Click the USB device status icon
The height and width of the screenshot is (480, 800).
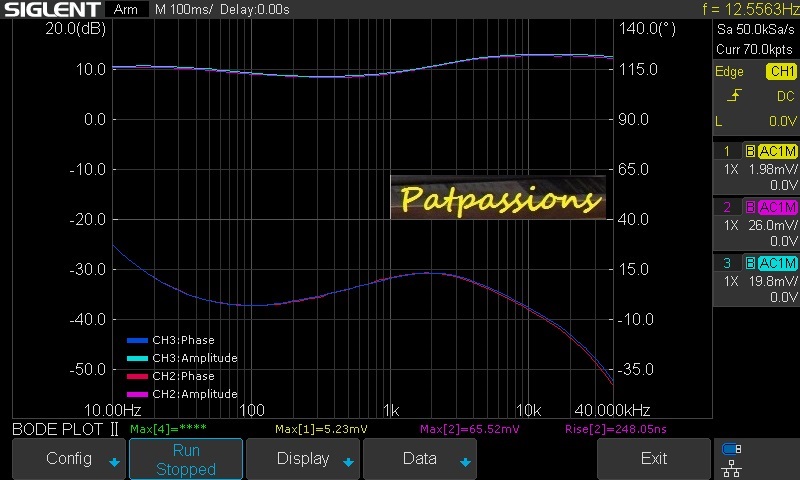[x=731, y=449]
